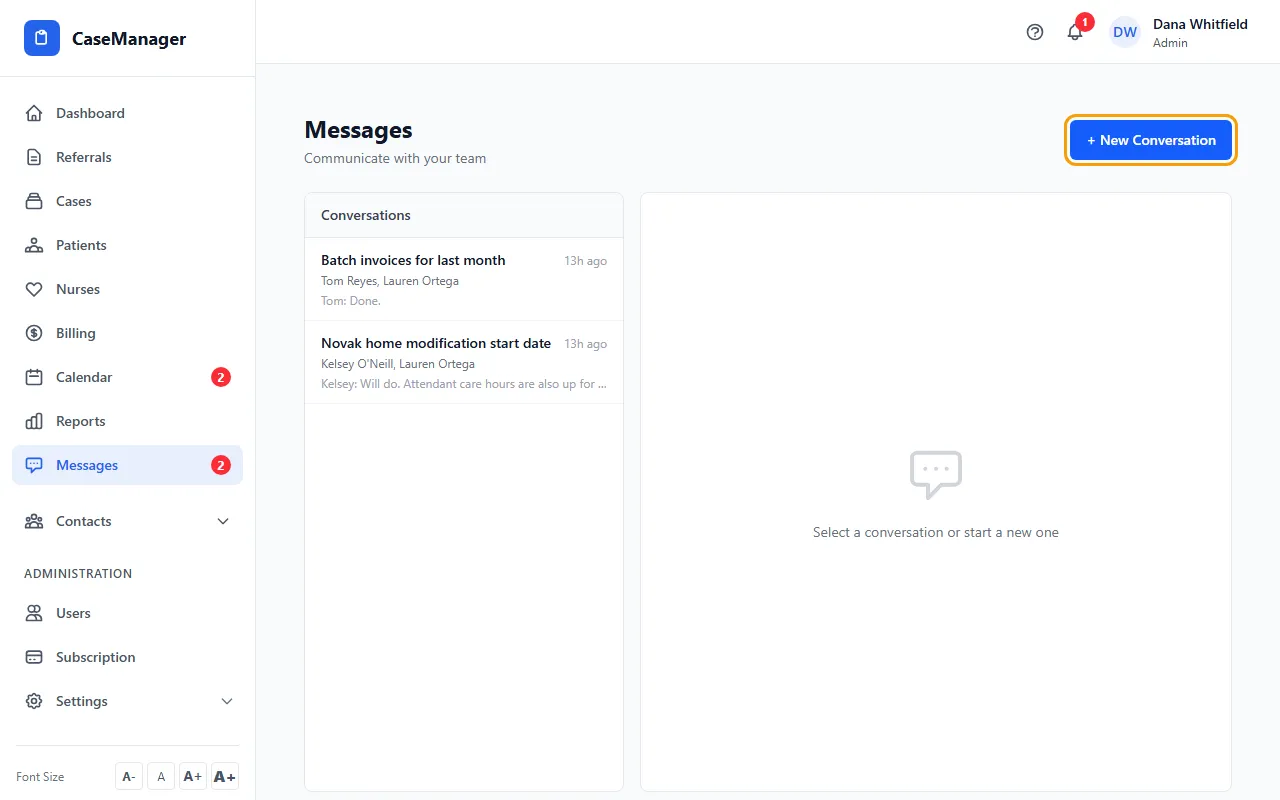This screenshot has width=1280, height=800.
Task: Click the Subscription card icon
Action: [x=34, y=657]
